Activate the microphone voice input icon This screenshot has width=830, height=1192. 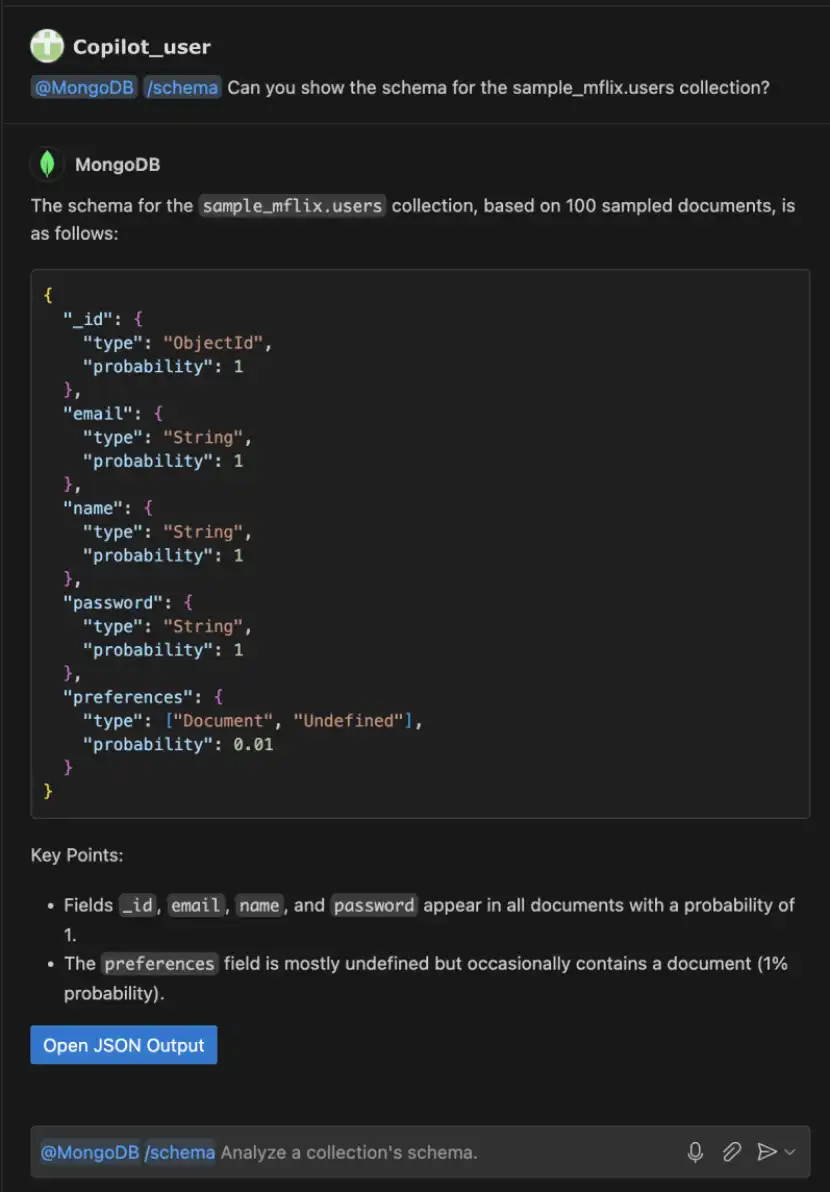click(695, 1152)
